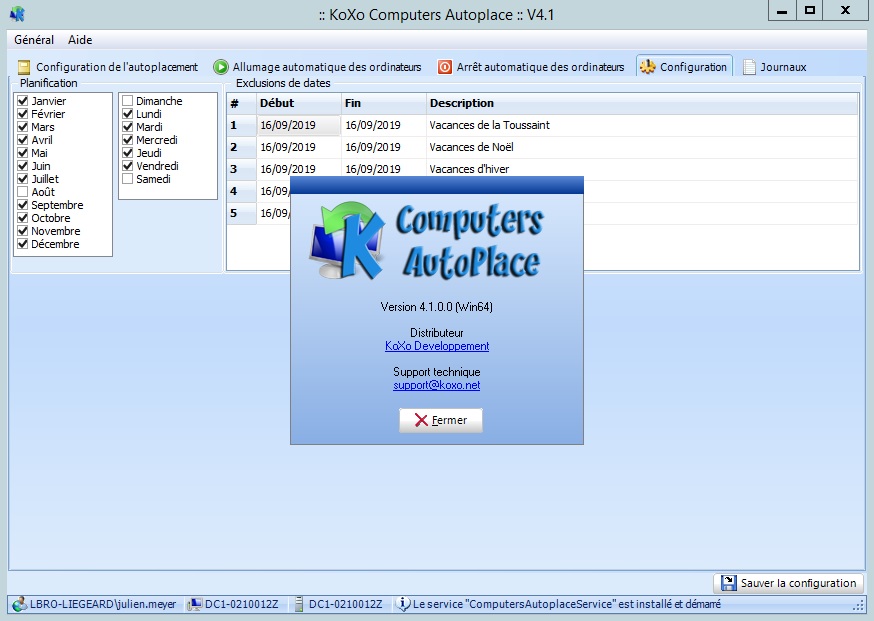Click the LBRO-LIEGEARD\julien.meyer status entry

94,604
